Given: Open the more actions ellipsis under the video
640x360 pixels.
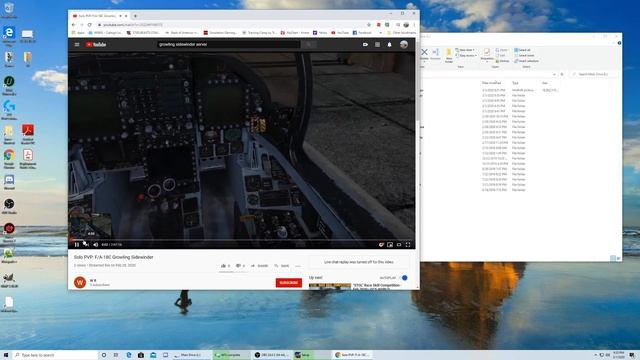Looking at the screenshot, I should pyautogui.click(x=298, y=266).
